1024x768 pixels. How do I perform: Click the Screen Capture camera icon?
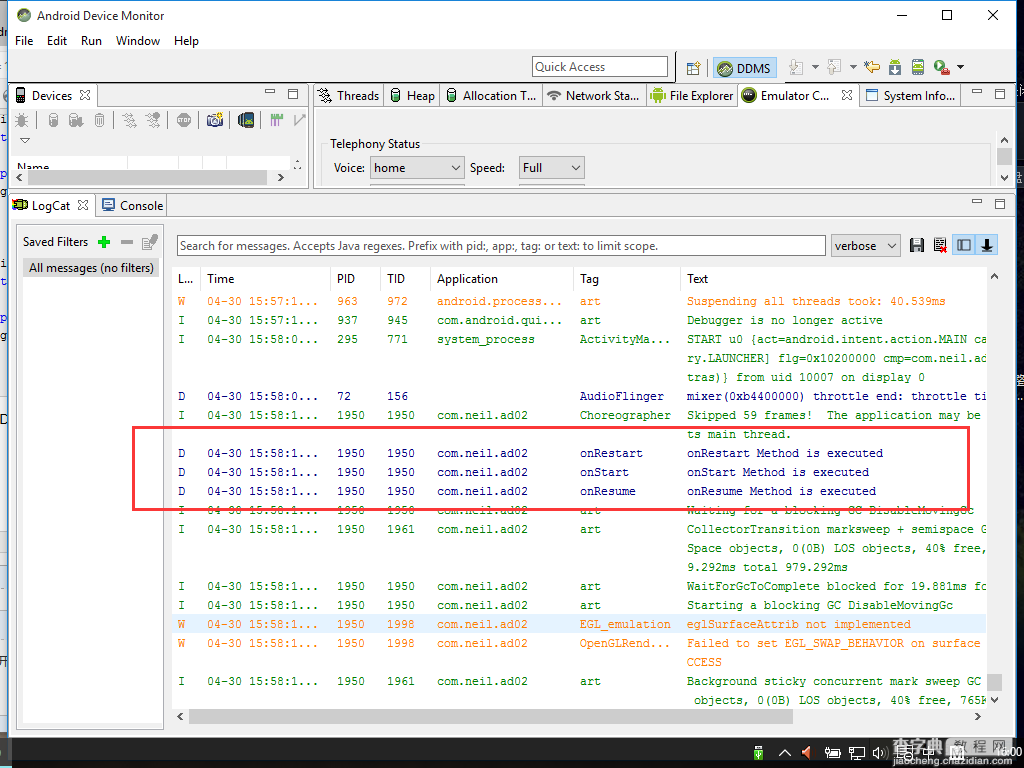pyautogui.click(x=215, y=120)
